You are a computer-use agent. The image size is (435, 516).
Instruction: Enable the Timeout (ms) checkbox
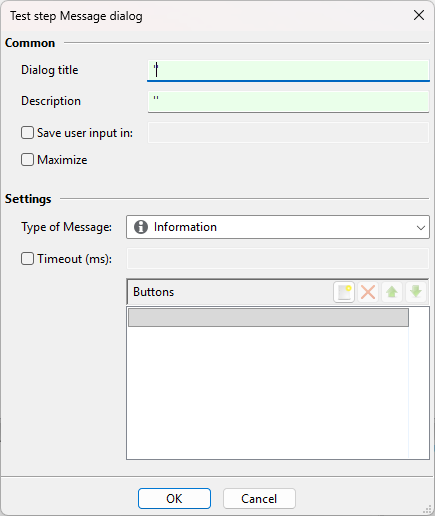coord(27,259)
